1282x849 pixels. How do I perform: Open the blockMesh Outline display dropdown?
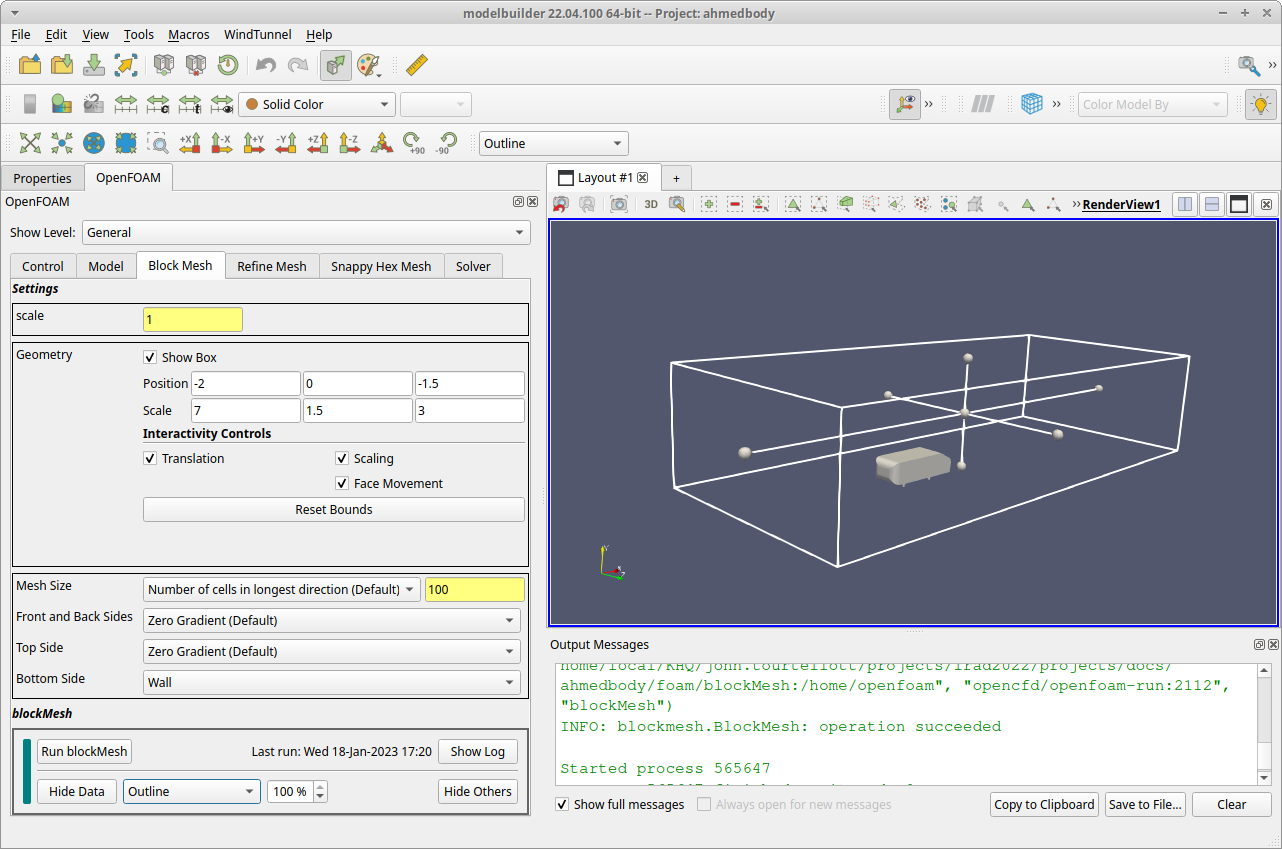click(192, 791)
